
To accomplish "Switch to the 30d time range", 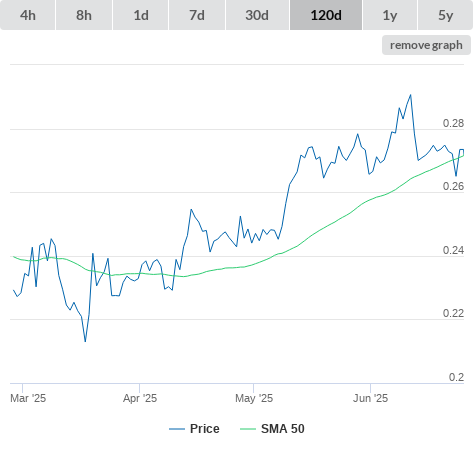I will (257, 15).
